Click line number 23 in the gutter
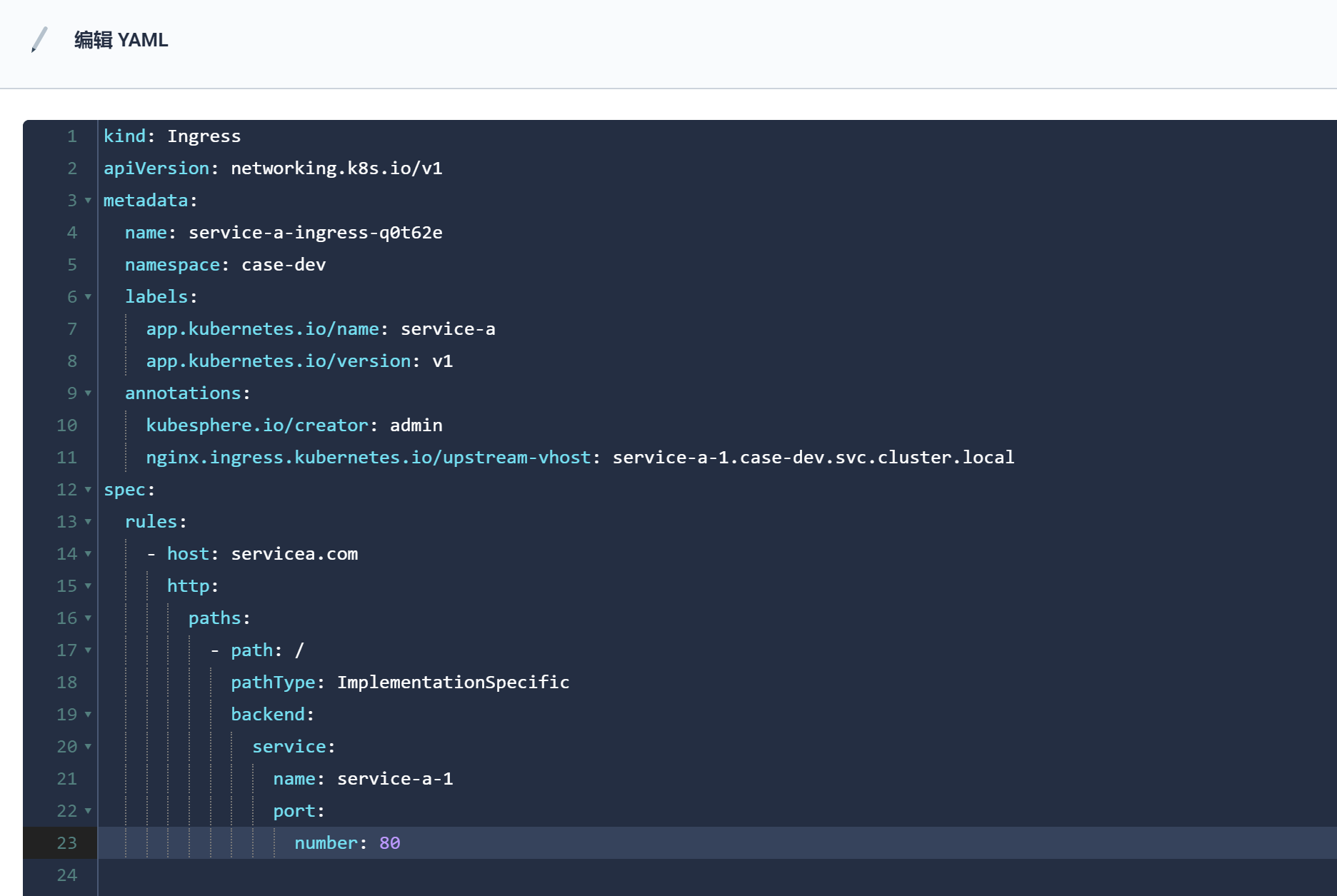1337x896 pixels. pos(66,843)
